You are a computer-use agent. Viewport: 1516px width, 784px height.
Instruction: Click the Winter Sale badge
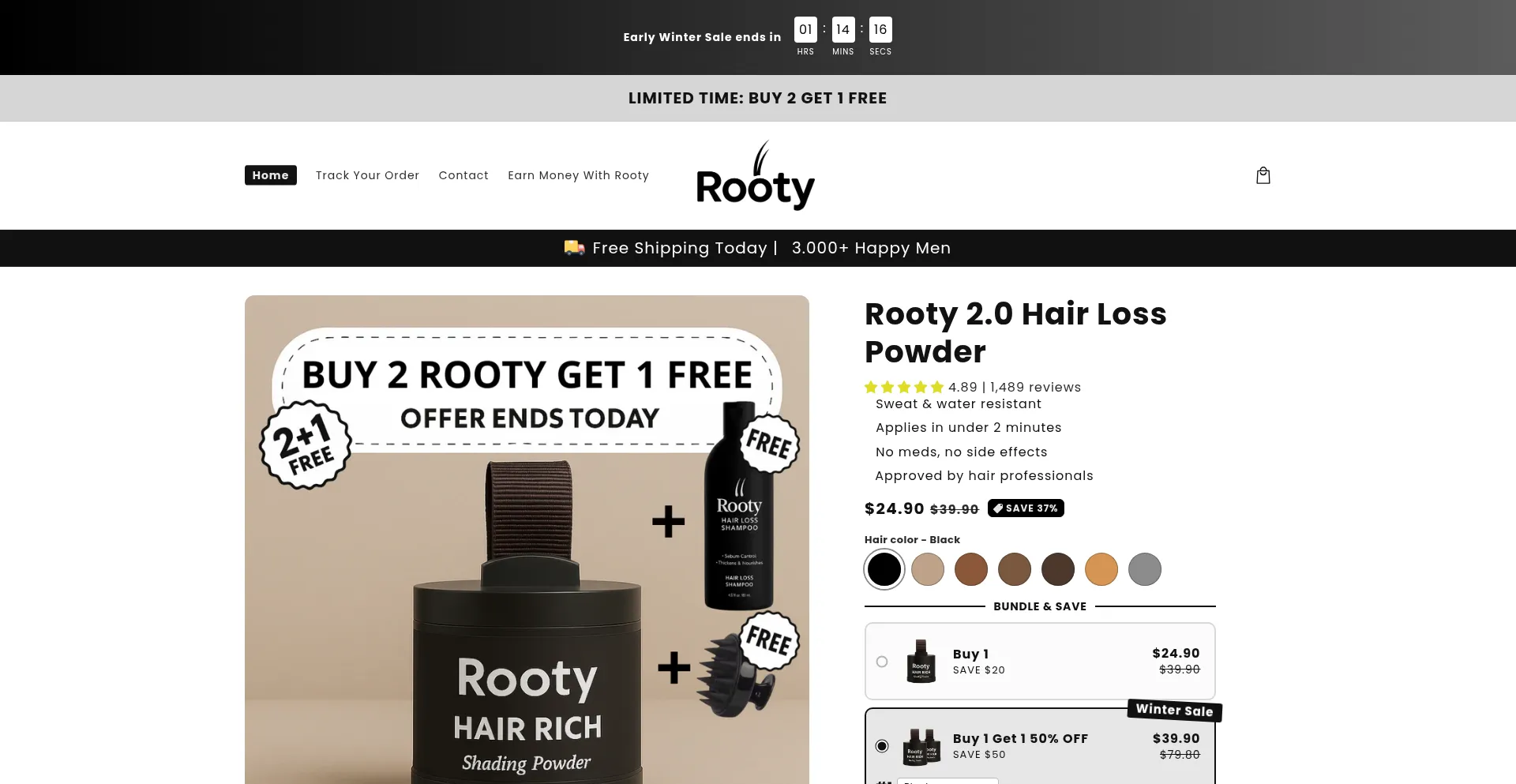1174,710
